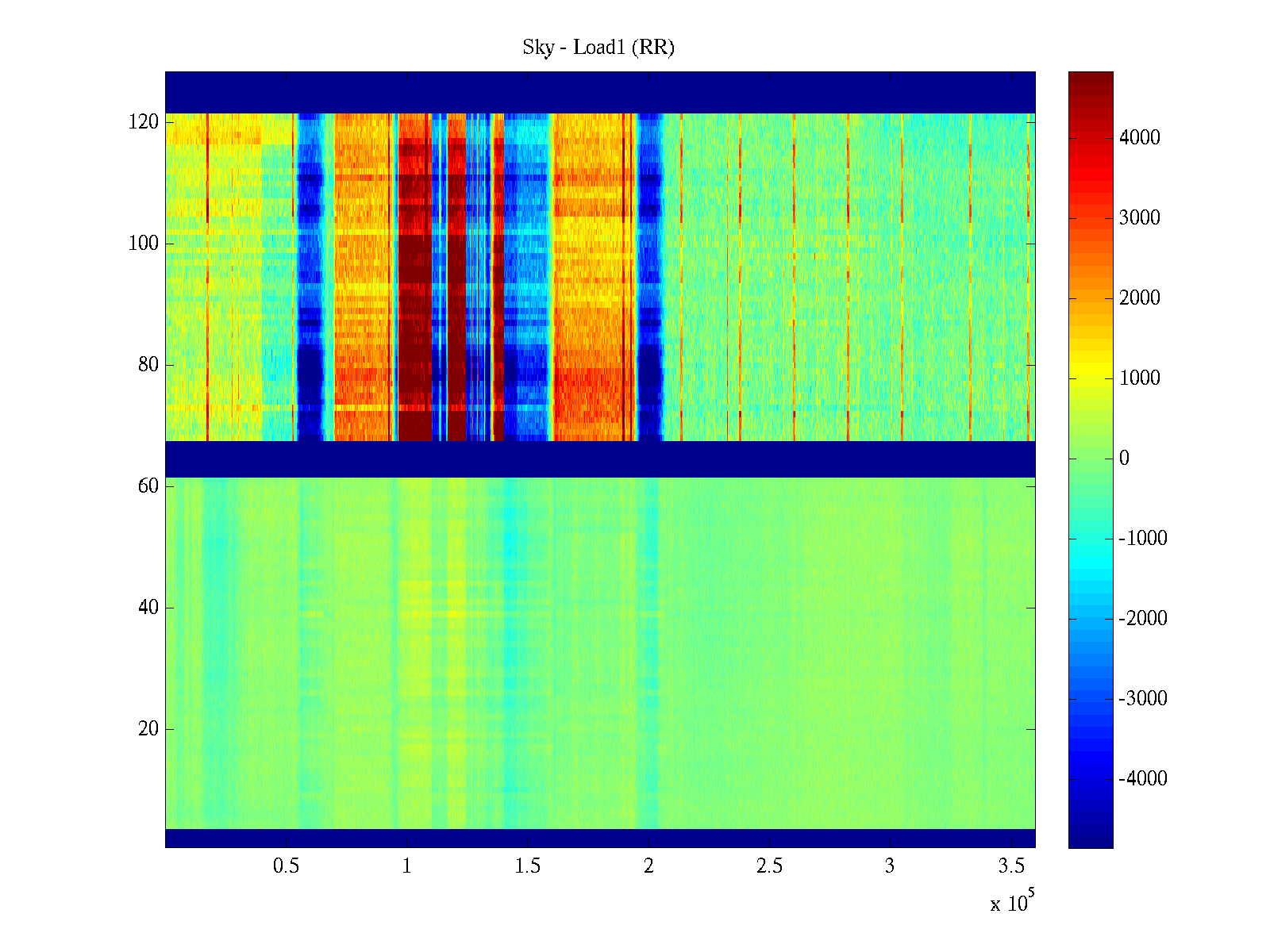The height and width of the screenshot is (952, 1270).
Task: Select the y-axis tick label 120
Action: (144, 122)
